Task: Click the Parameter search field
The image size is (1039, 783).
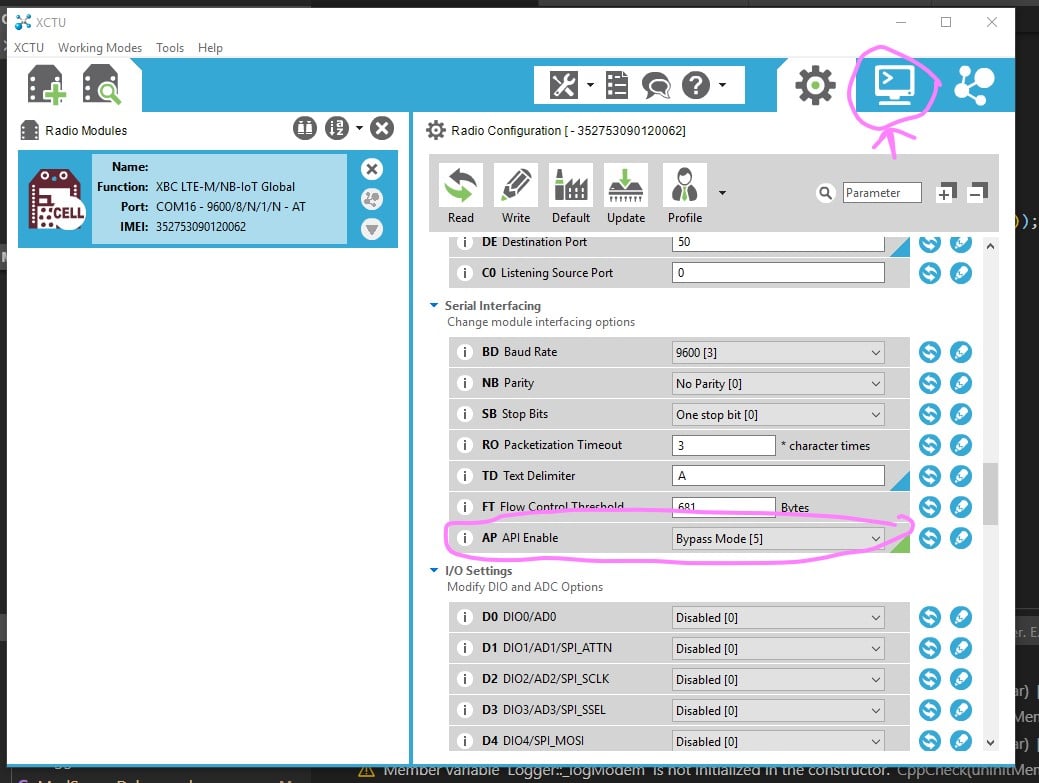Action: (x=881, y=193)
